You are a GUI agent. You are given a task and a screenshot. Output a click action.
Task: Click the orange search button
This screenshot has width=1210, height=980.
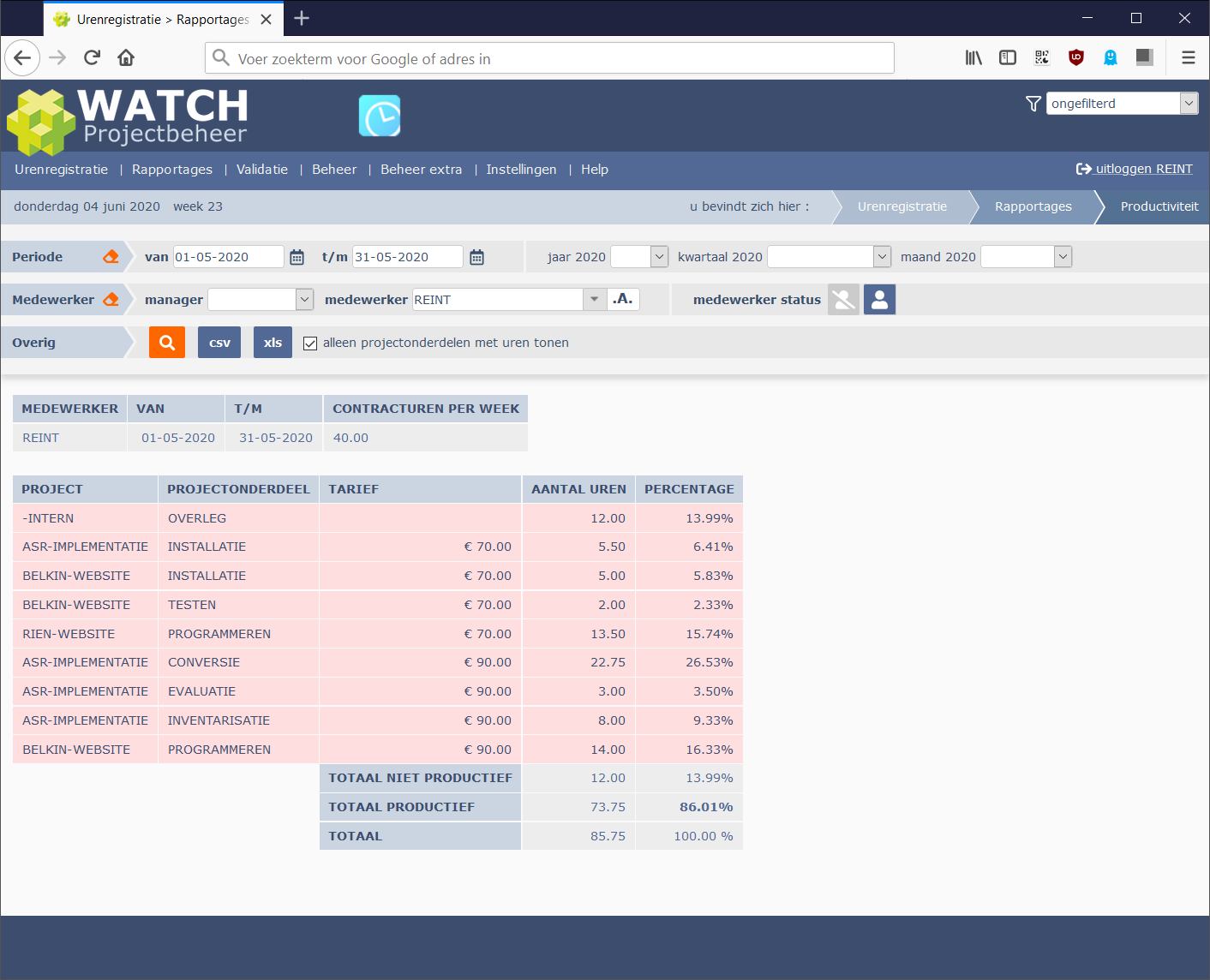point(167,343)
